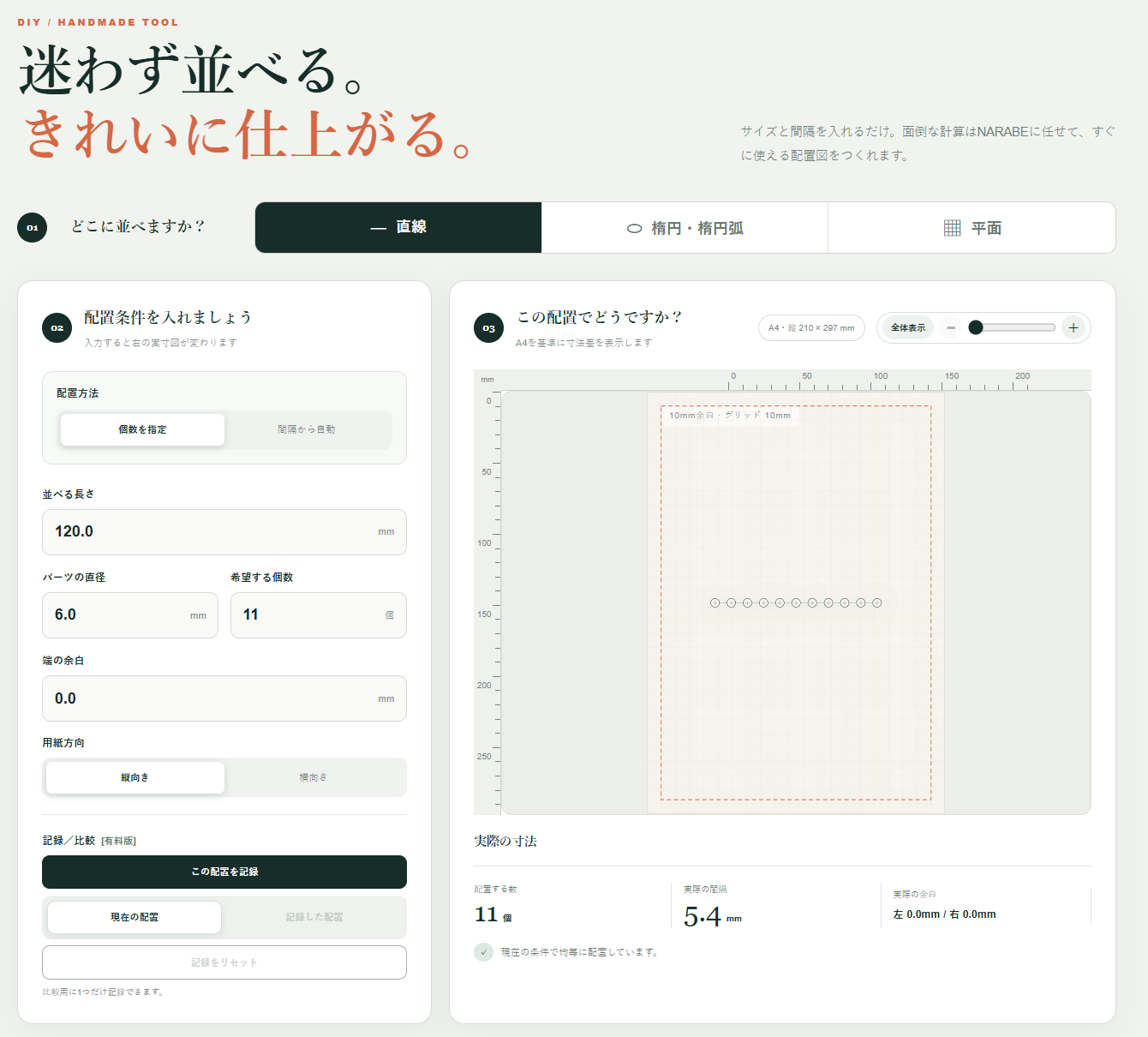Select 間隔から自動 placement method

(307, 429)
